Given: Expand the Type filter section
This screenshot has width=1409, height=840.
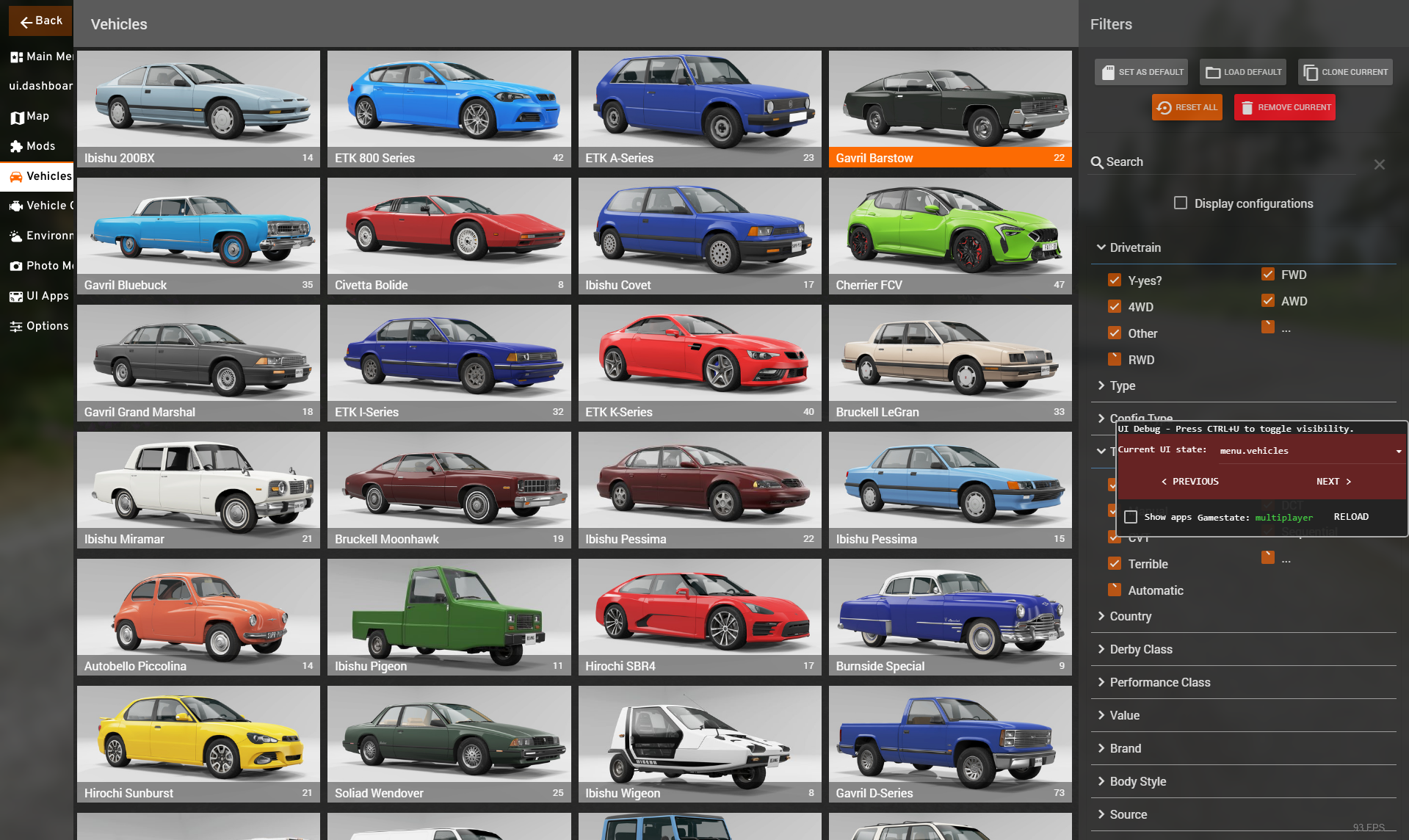Looking at the screenshot, I should [x=1244, y=385].
